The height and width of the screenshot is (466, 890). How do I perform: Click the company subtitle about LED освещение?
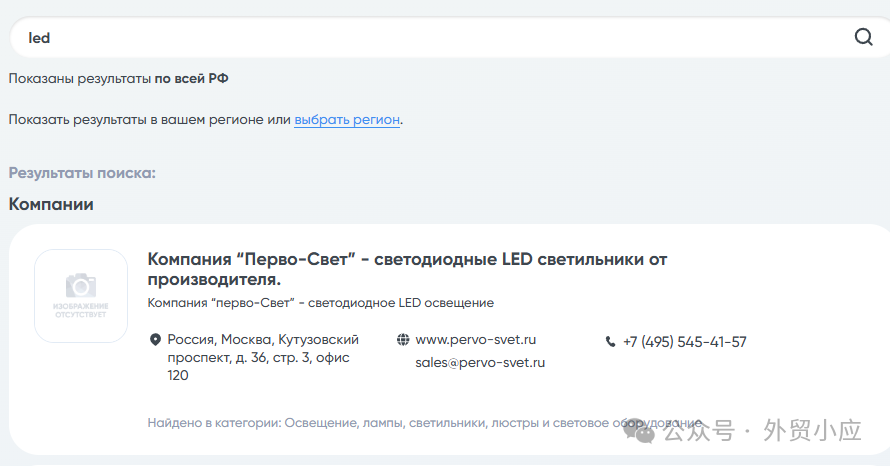point(320,303)
